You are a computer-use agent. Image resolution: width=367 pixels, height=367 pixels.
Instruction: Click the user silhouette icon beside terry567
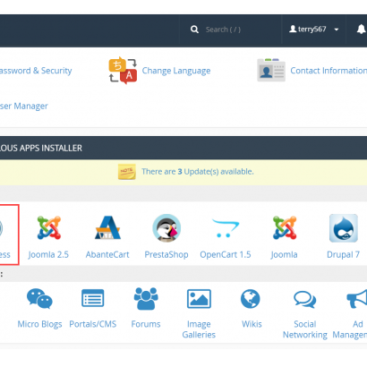tap(293, 29)
